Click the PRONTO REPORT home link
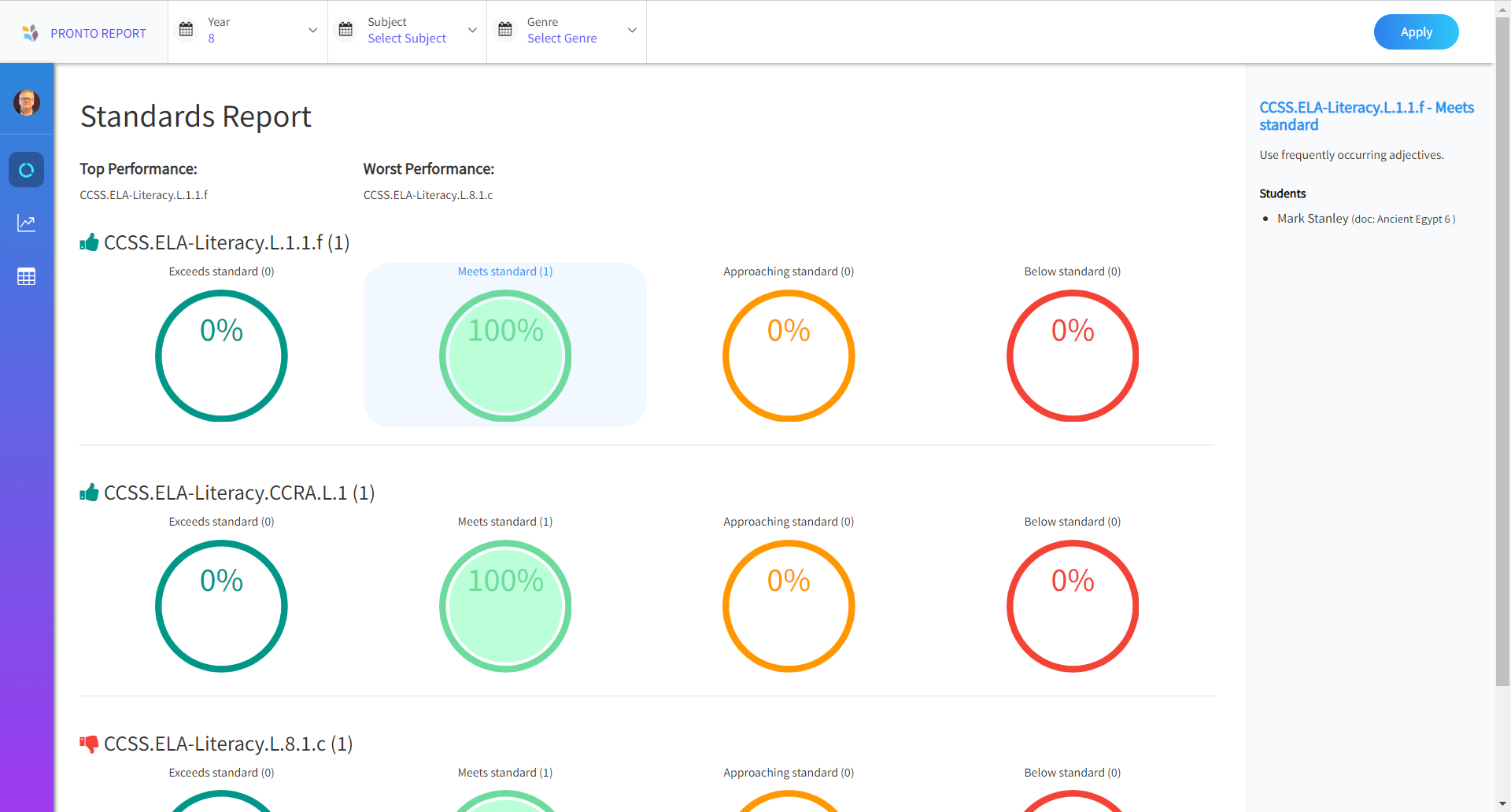The height and width of the screenshot is (812, 1511). pos(98,33)
